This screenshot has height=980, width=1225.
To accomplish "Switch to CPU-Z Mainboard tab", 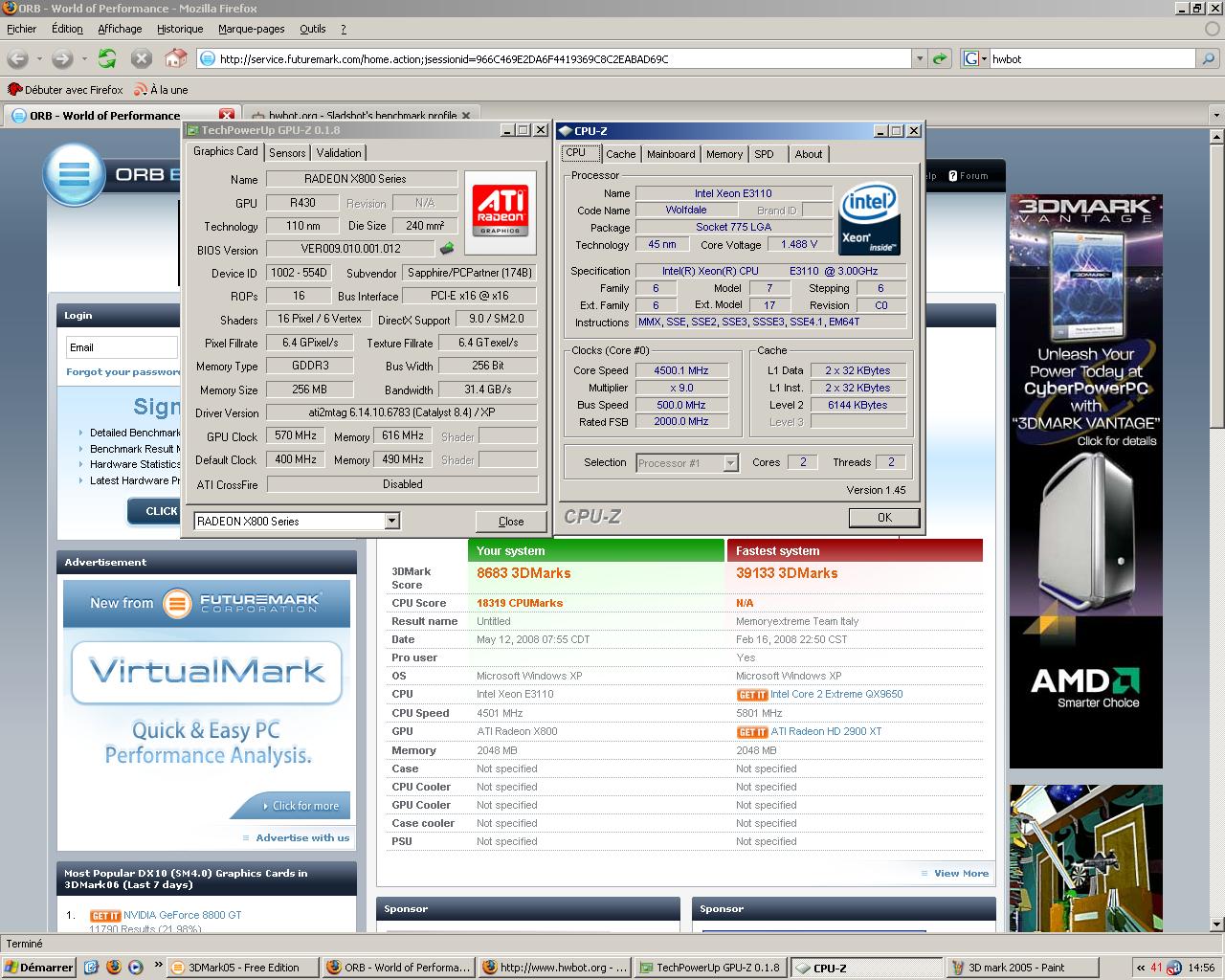I will (x=671, y=154).
